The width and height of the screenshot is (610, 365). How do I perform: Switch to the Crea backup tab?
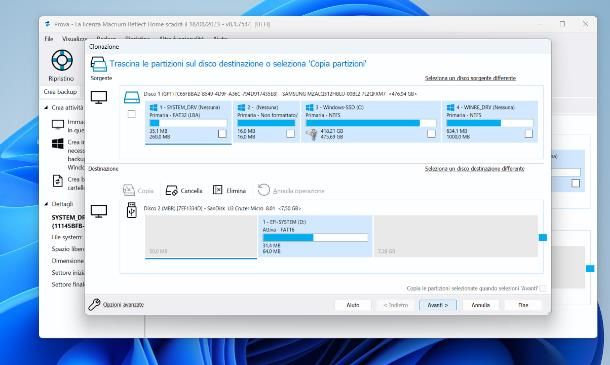[x=60, y=92]
